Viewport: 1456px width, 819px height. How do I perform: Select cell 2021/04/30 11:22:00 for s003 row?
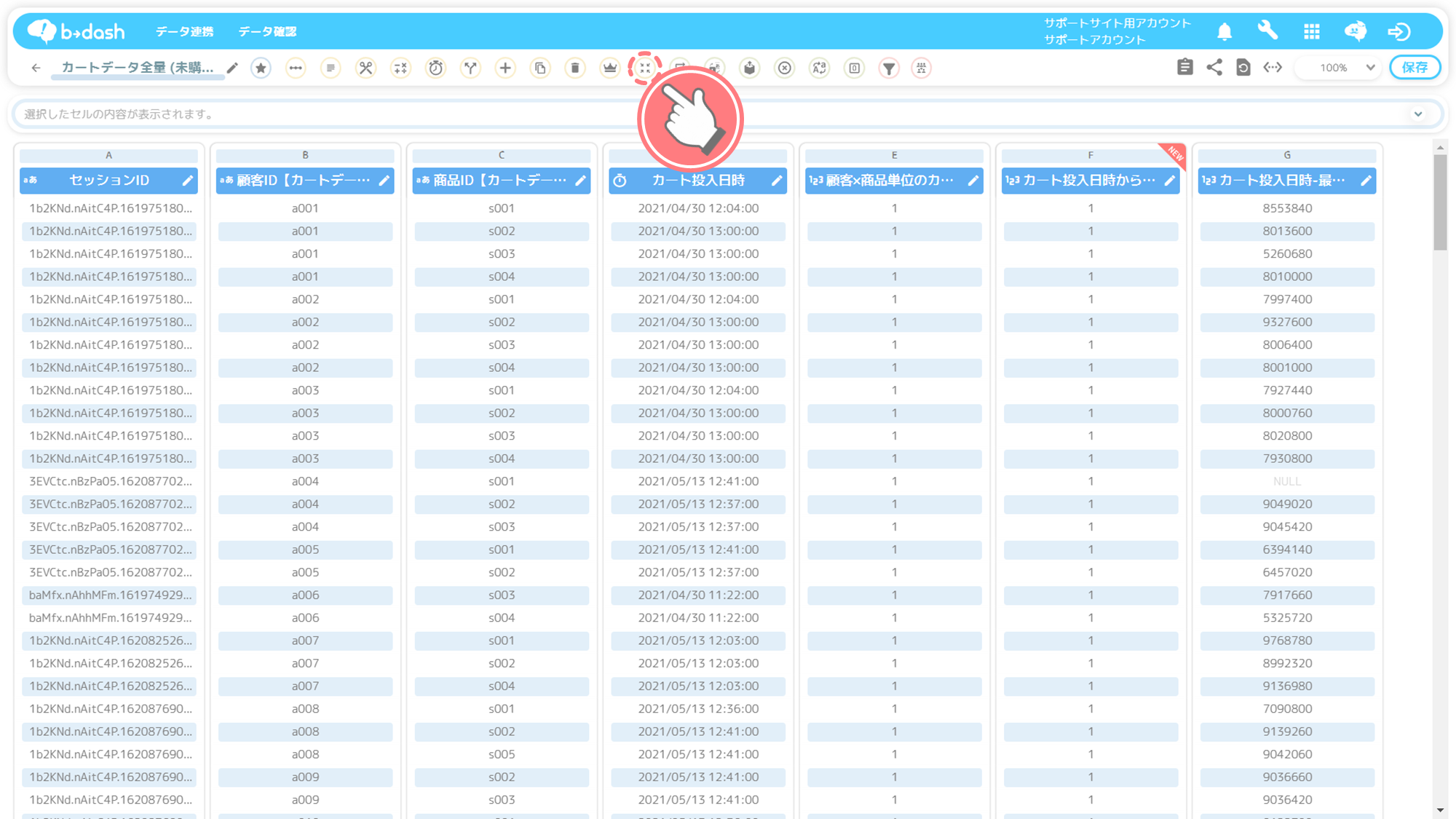pos(698,595)
